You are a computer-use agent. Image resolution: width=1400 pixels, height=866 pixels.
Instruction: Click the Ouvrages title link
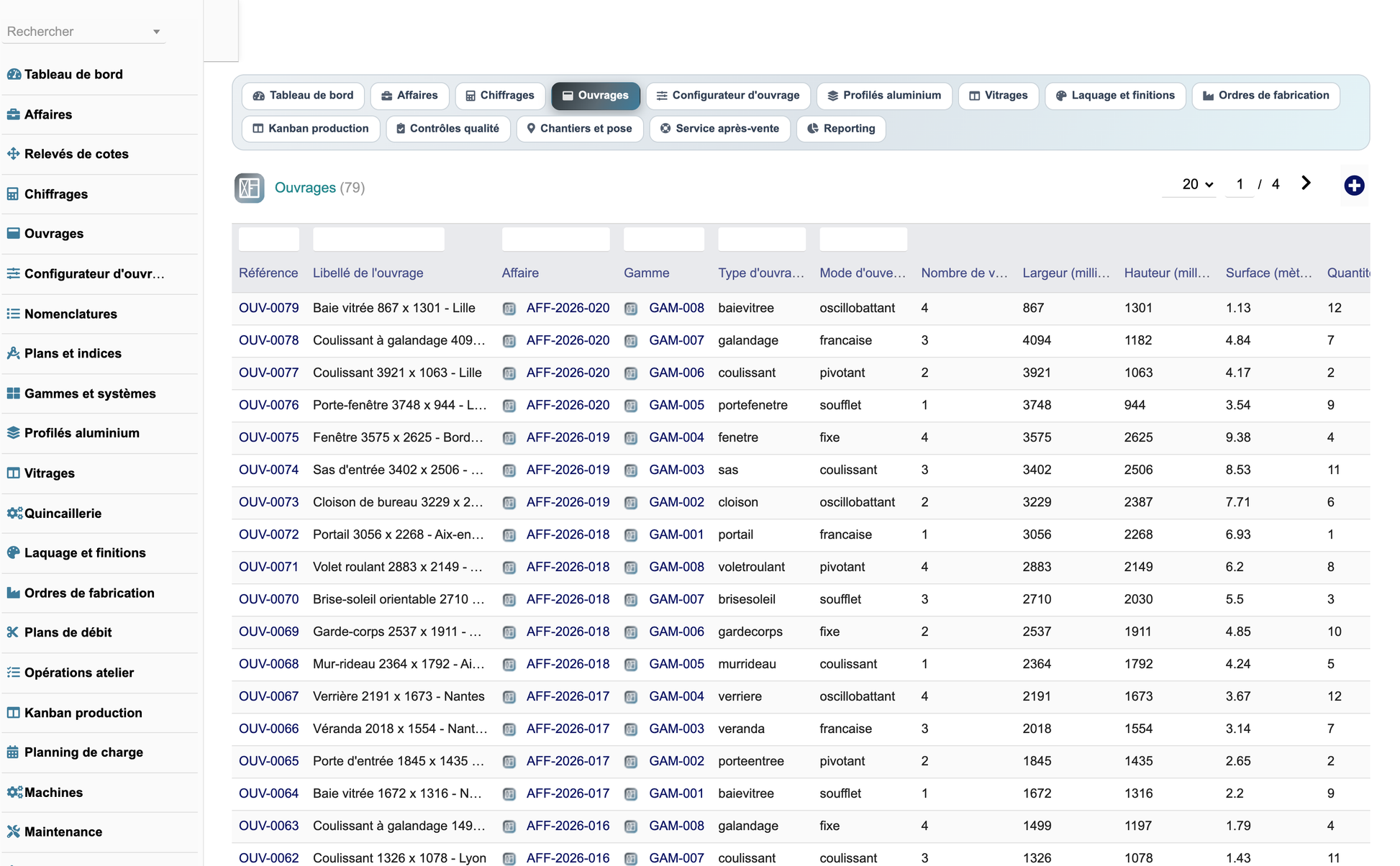[305, 188]
